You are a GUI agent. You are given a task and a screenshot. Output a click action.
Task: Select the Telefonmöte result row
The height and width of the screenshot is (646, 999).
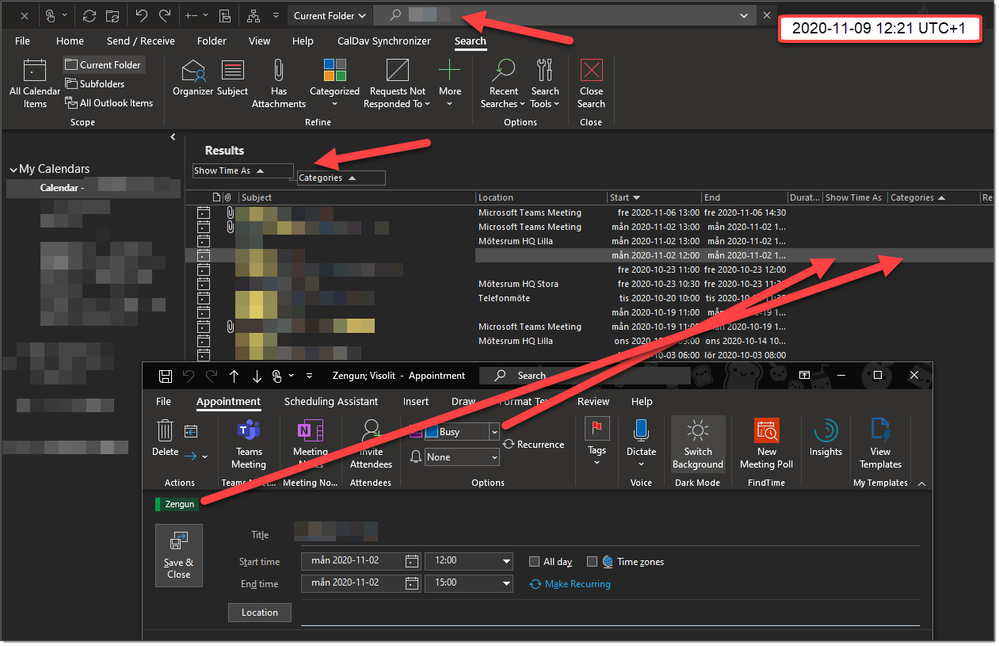pyautogui.click(x=589, y=298)
